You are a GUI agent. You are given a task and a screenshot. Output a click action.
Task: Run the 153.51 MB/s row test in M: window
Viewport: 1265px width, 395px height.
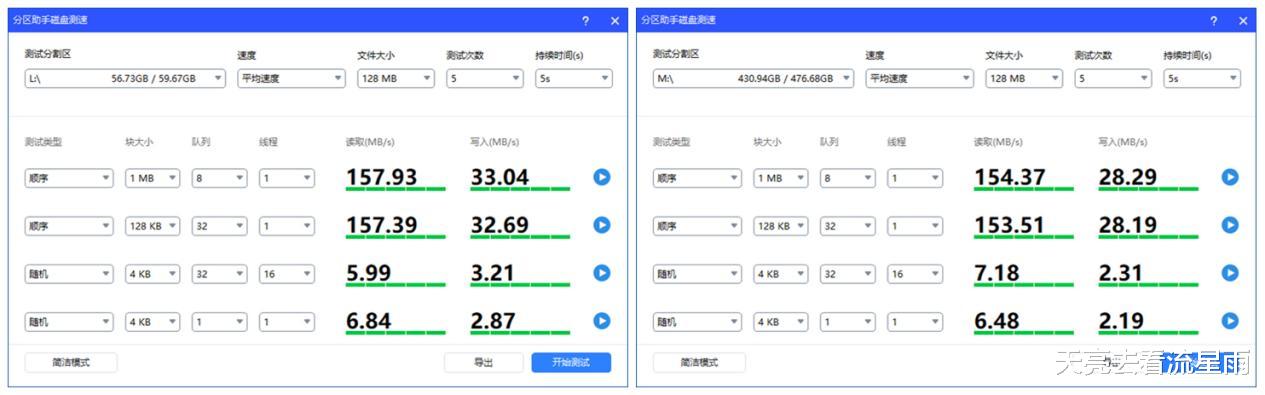tap(1229, 225)
